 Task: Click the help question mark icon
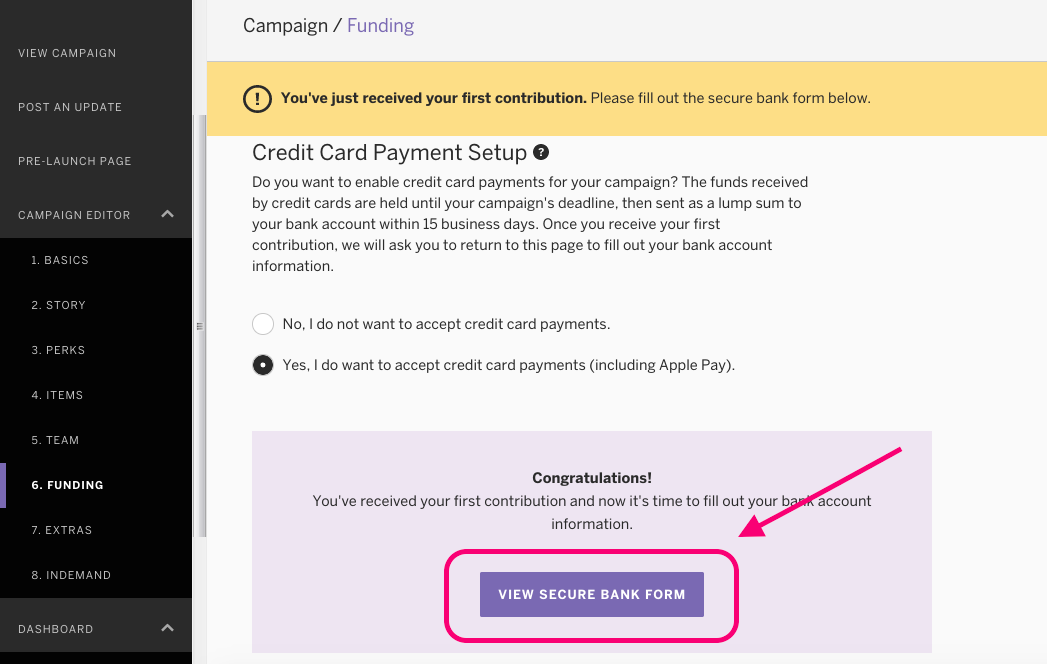pos(541,153)
